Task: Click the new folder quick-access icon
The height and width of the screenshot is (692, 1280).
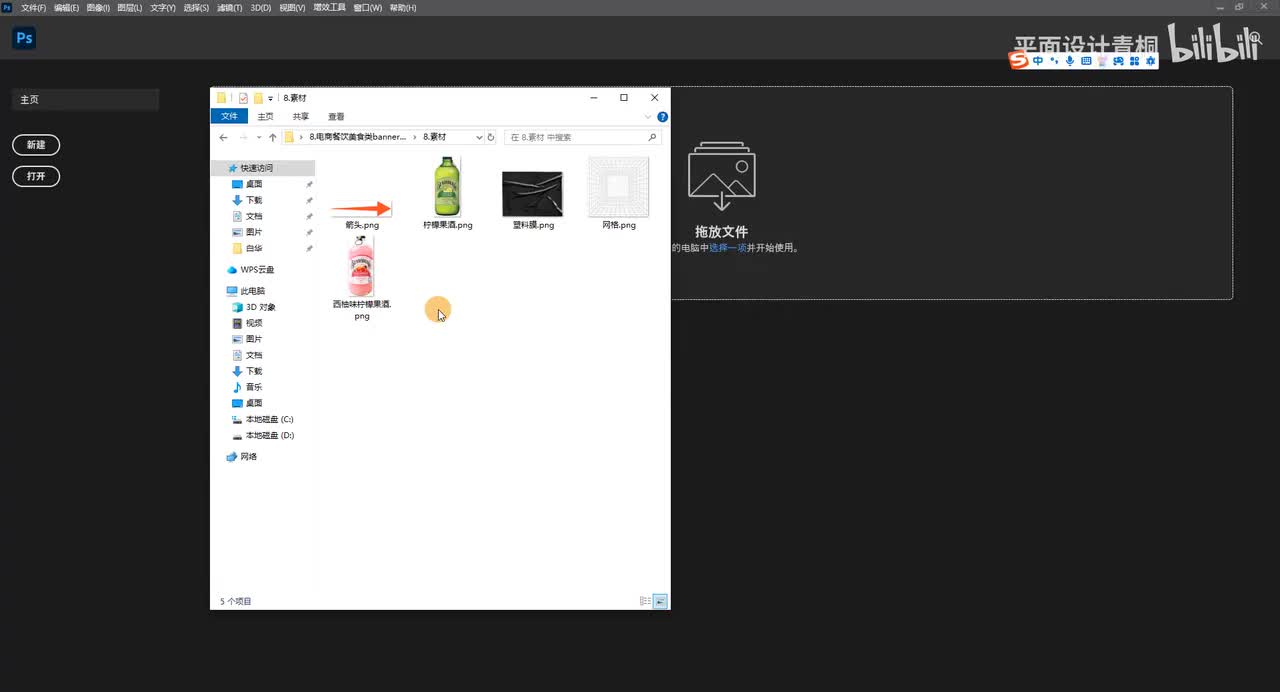Action: (258, 98)
